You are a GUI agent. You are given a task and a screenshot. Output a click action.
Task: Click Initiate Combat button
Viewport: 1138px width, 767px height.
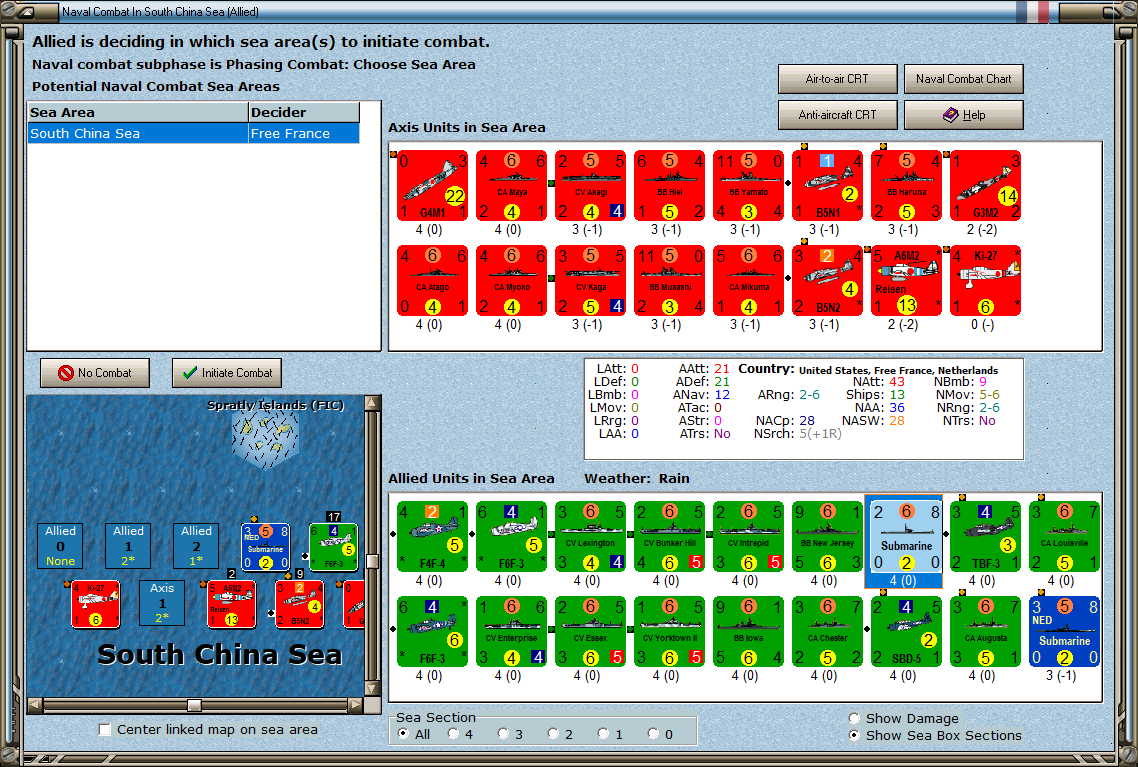(x=227, y=373)
